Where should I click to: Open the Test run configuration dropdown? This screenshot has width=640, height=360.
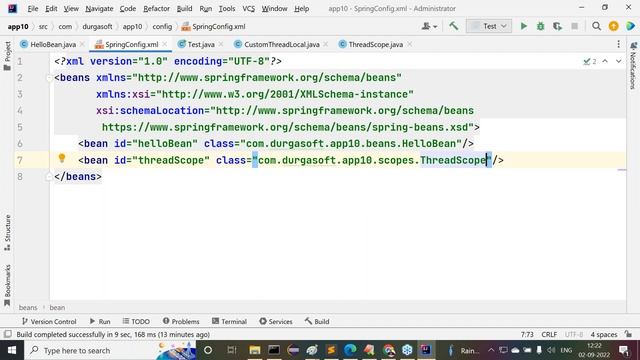[489, 26]
